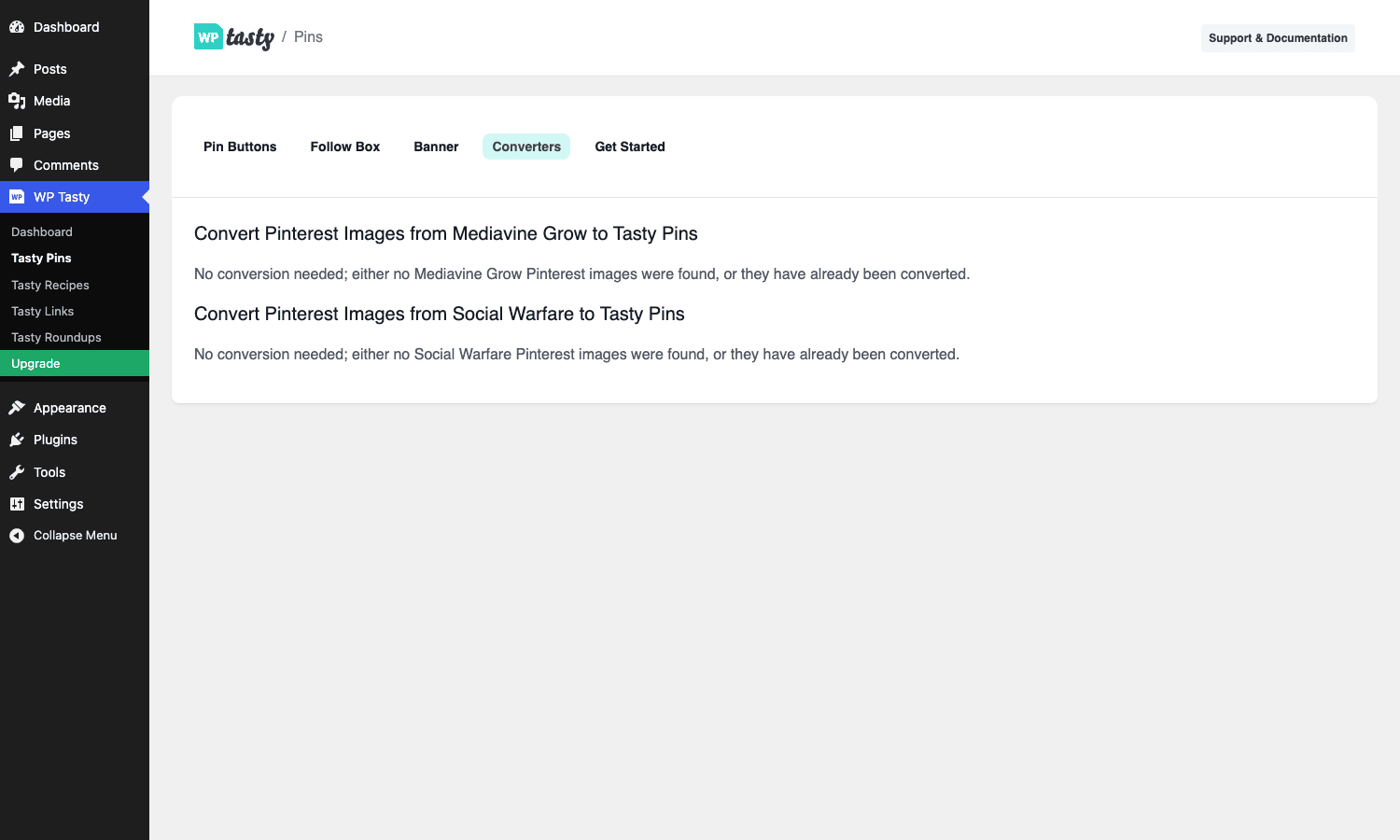
Task: Select the Converters tab
Action: click(526, 147)
